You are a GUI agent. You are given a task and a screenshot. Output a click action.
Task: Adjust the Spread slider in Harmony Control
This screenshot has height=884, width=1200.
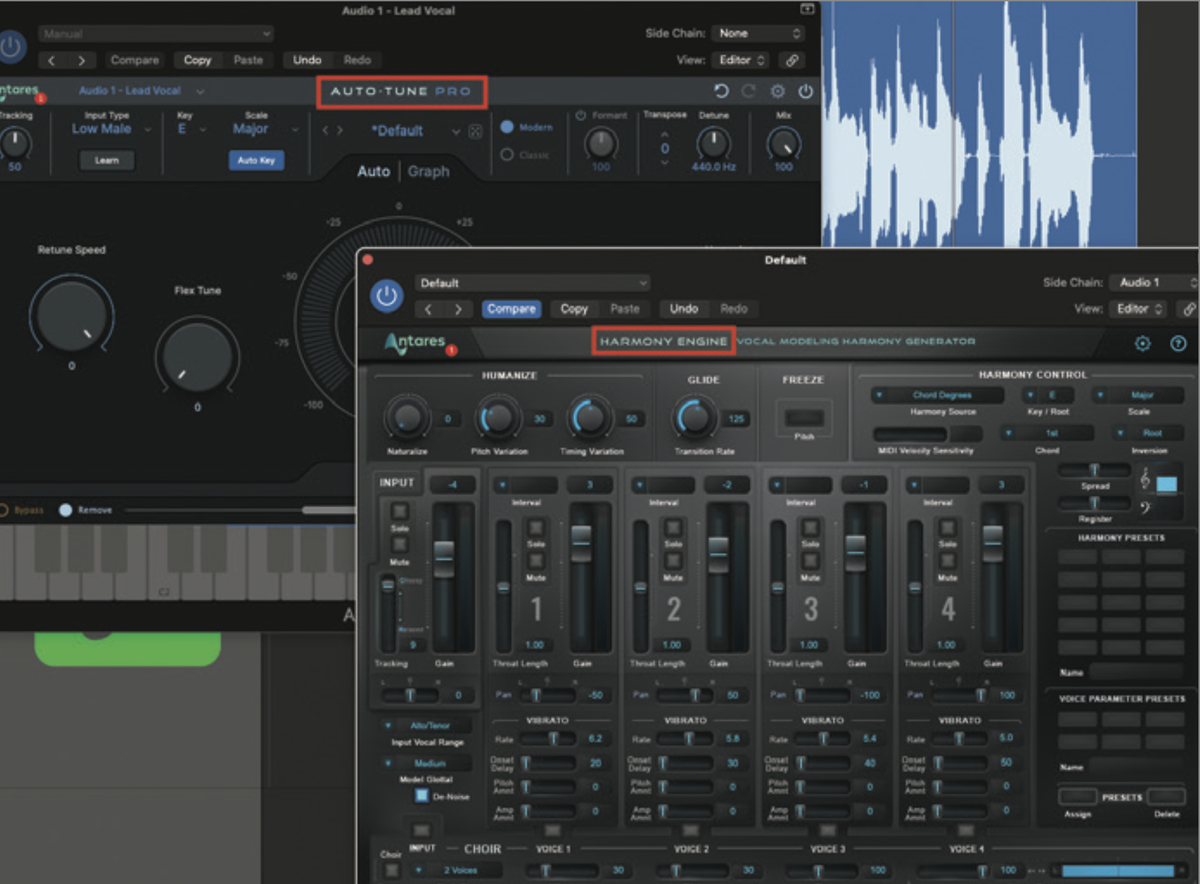click(1095, 469)
